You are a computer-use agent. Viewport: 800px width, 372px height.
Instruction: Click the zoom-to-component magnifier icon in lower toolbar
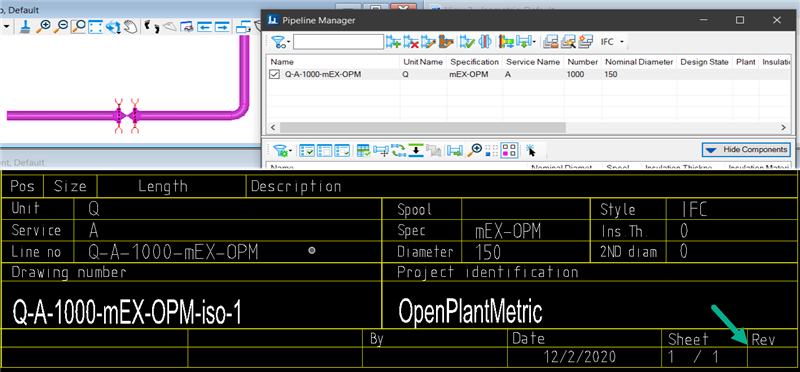tap(475, 150)
